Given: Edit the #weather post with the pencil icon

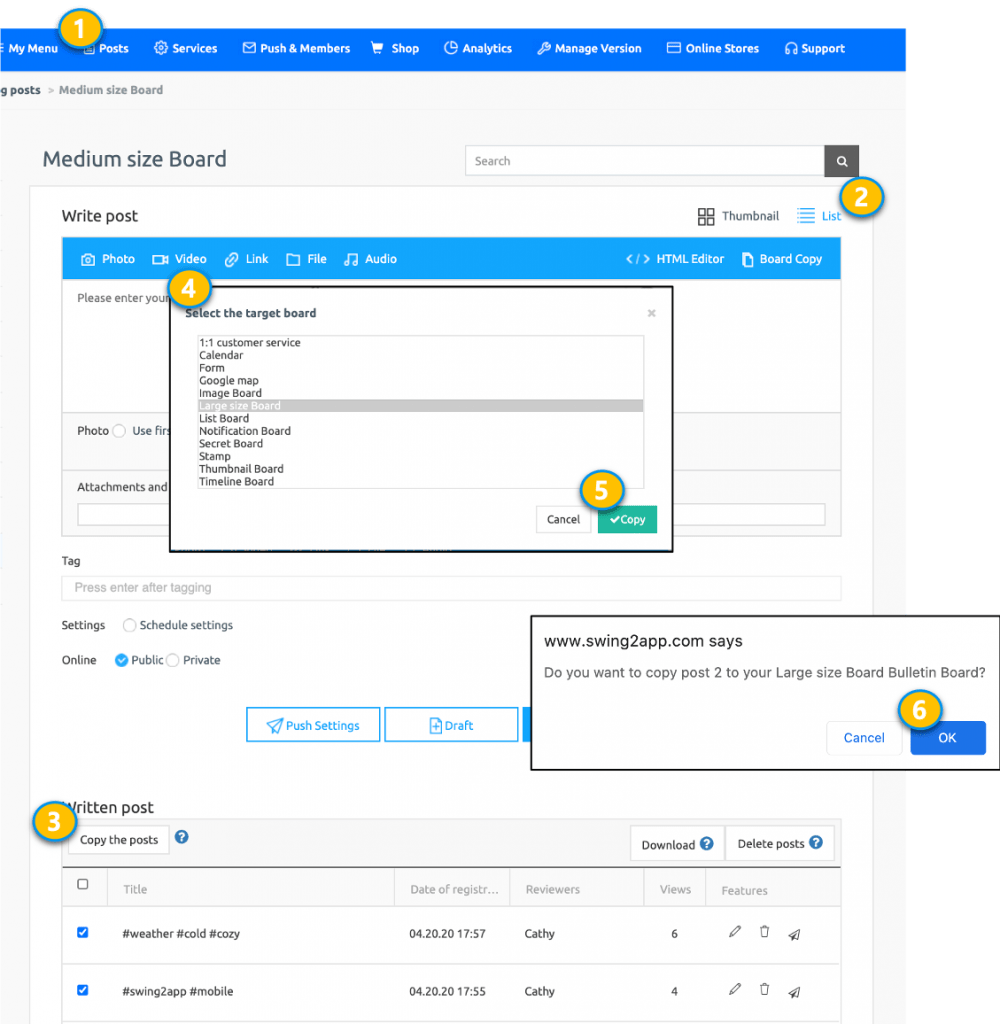Looking at the screenshot, I should (x=734, y=931).
